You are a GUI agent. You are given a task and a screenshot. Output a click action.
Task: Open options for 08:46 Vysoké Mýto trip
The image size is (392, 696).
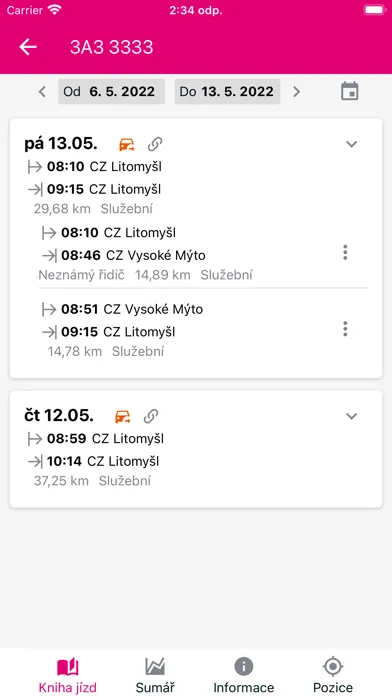[345, 253]
